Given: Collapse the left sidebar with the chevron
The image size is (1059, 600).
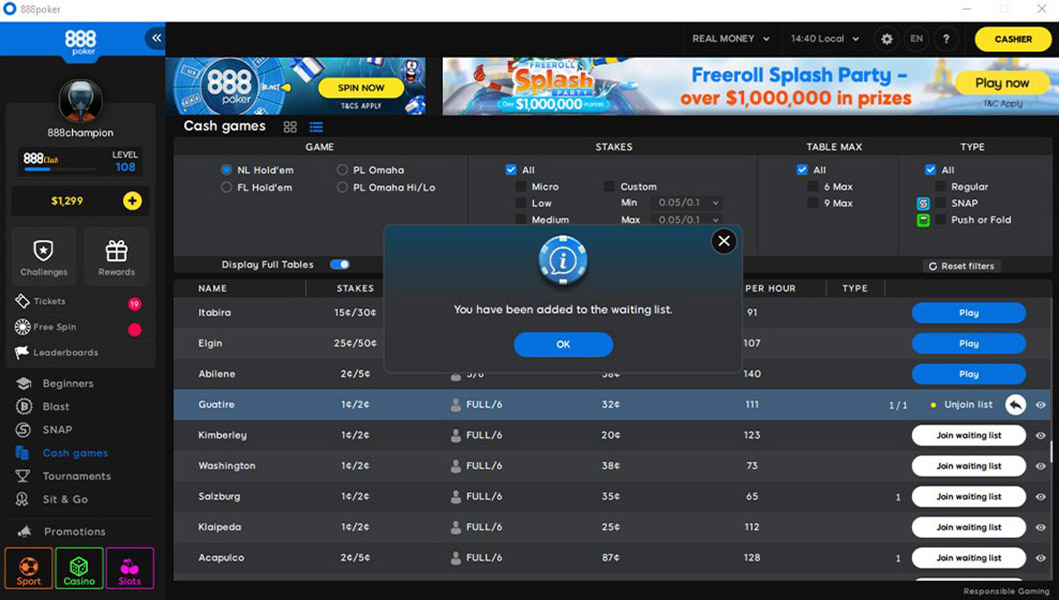Looking at the screenshot, I should coord(154,39).
